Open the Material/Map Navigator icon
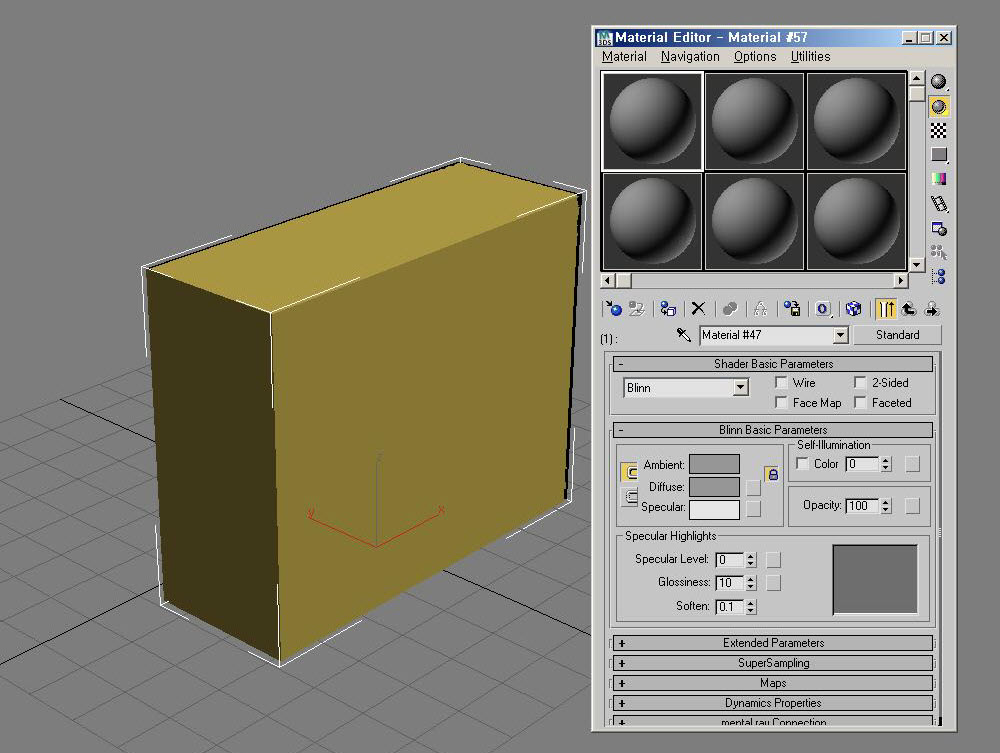The width and height of the screenshot is (1000, 753). 938,277
